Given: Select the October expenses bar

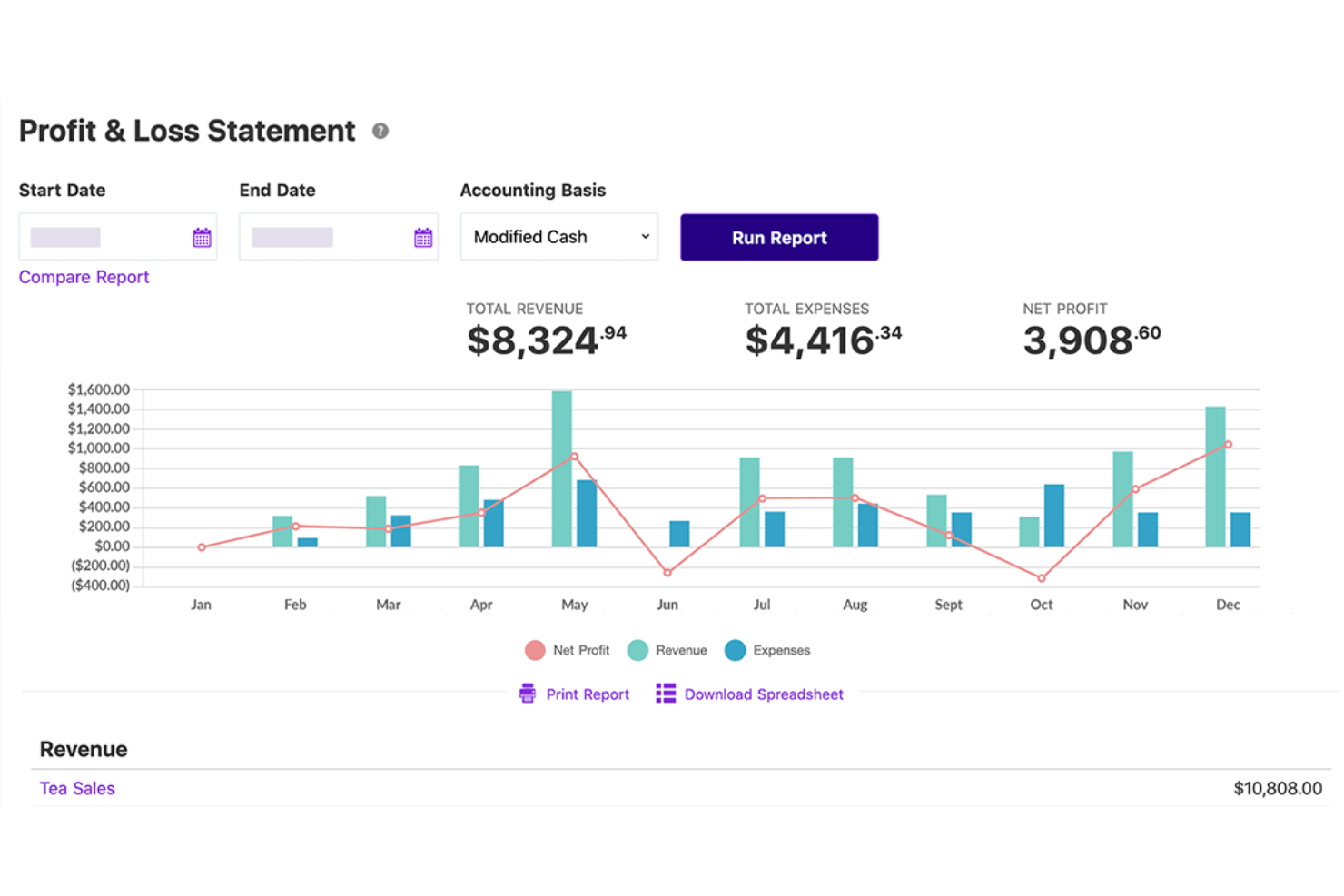Looking at the screenshot, I should tap(1053, 516).
